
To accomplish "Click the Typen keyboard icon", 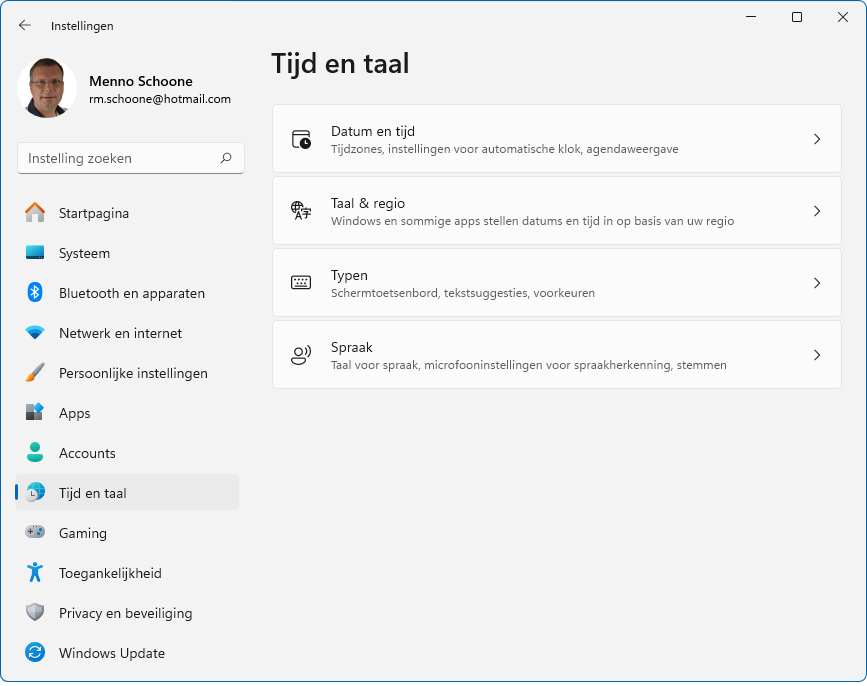I will pos(301,283).
